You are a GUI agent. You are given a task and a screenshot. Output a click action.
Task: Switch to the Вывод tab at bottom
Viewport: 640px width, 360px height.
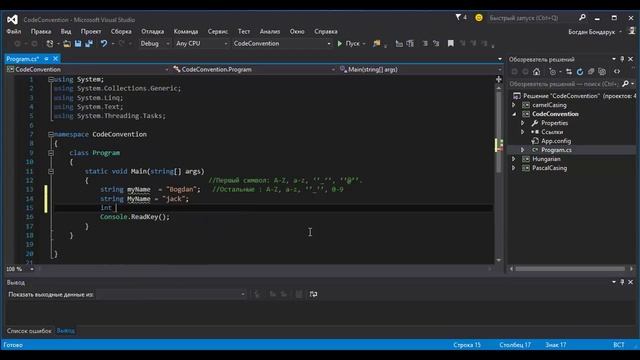click(x=66, y=331)
